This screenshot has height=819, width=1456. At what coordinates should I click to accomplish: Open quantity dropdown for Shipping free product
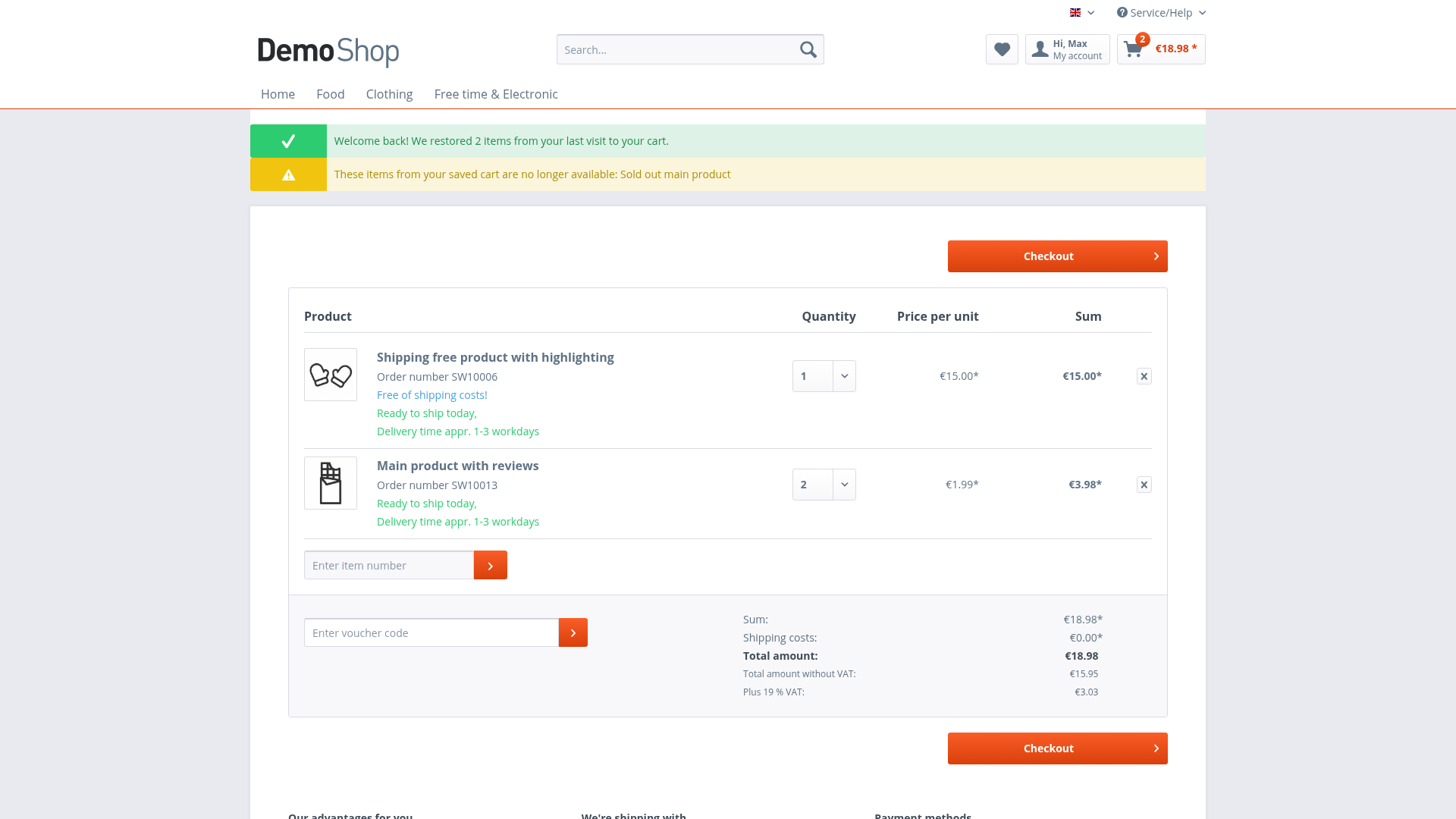point(824,376)
